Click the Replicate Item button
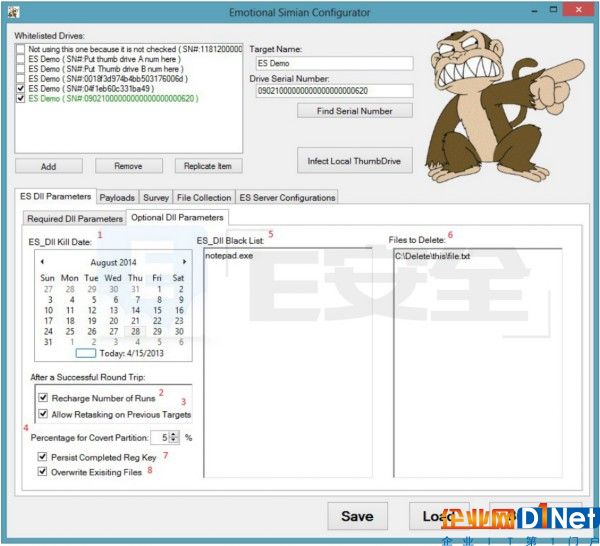The width and height of the screenshot is (600, 546). (x=208, y=166)
